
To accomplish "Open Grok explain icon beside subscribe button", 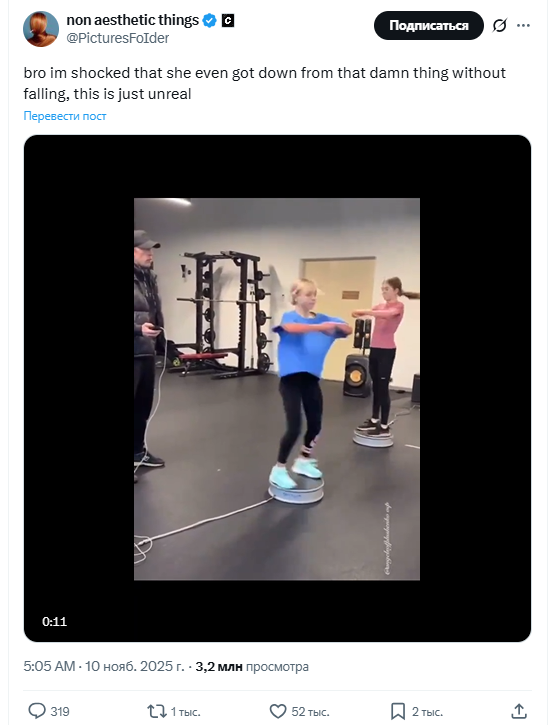I will [x=499, y=25].
